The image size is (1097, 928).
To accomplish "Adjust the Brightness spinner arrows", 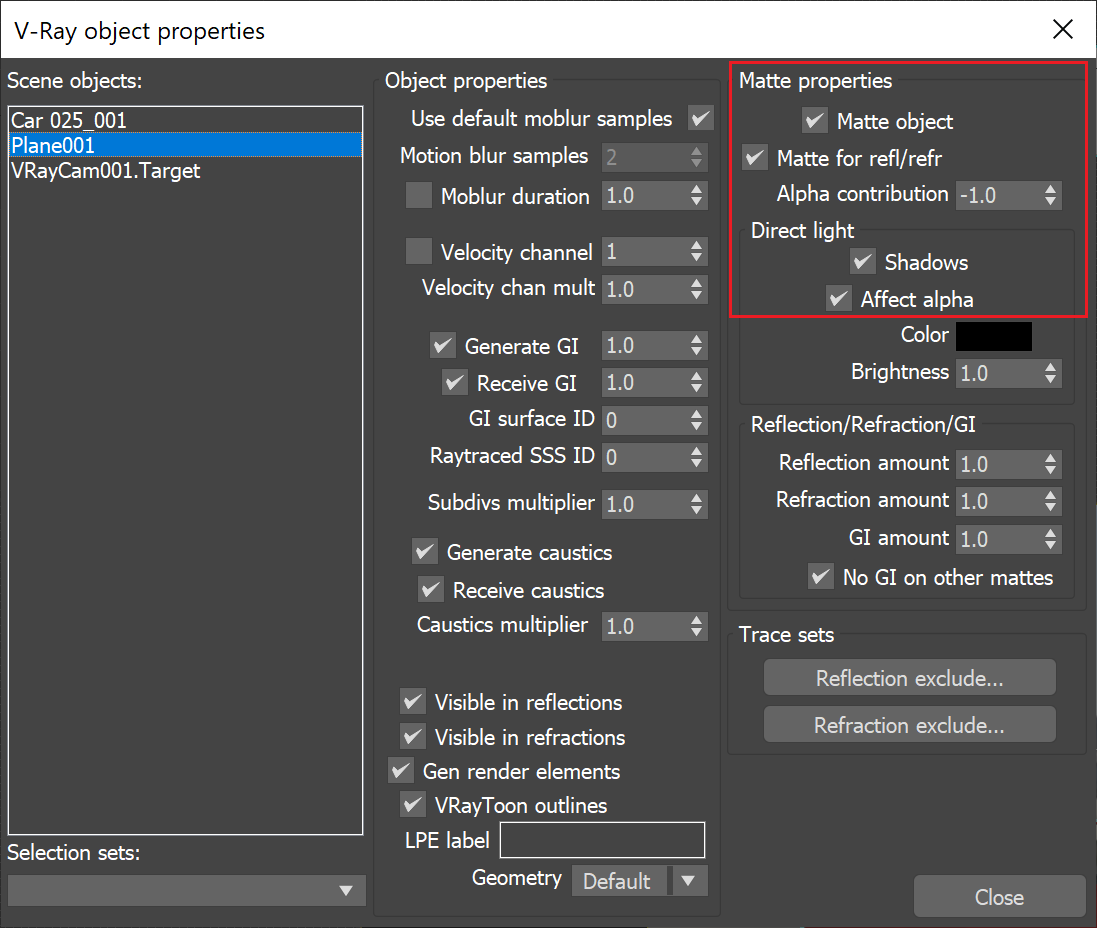I will (x=1050, y=372).
